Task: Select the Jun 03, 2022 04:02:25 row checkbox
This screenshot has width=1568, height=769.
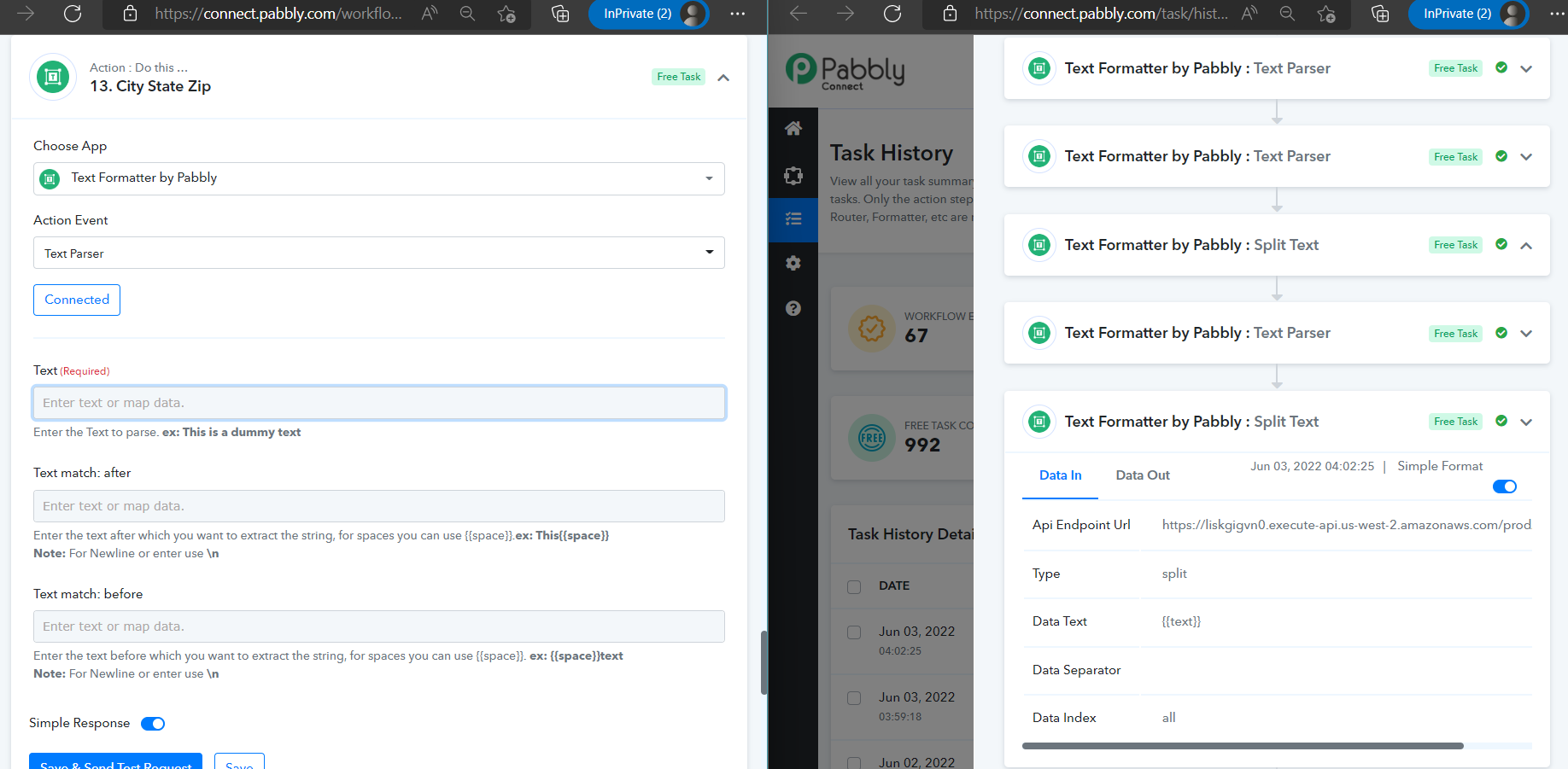Action: click(854, 632)
